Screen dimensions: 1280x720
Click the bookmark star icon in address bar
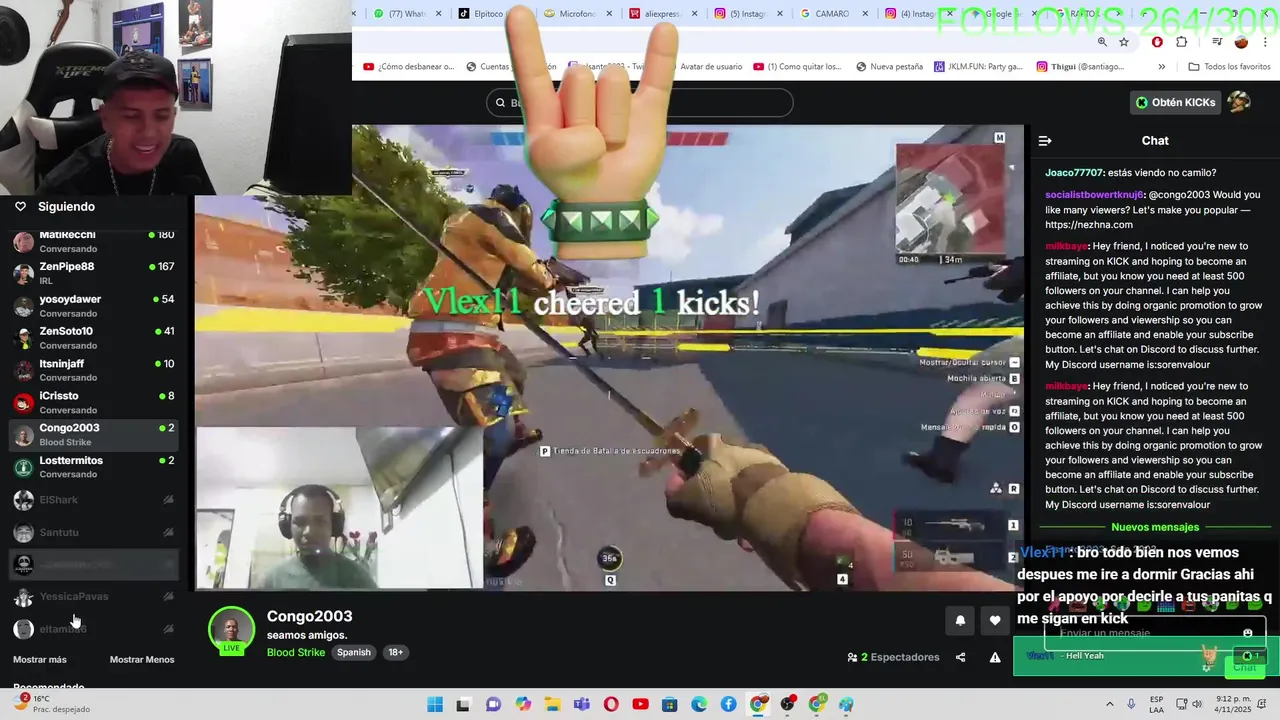pyautogui.click(x=1124, y=42)
